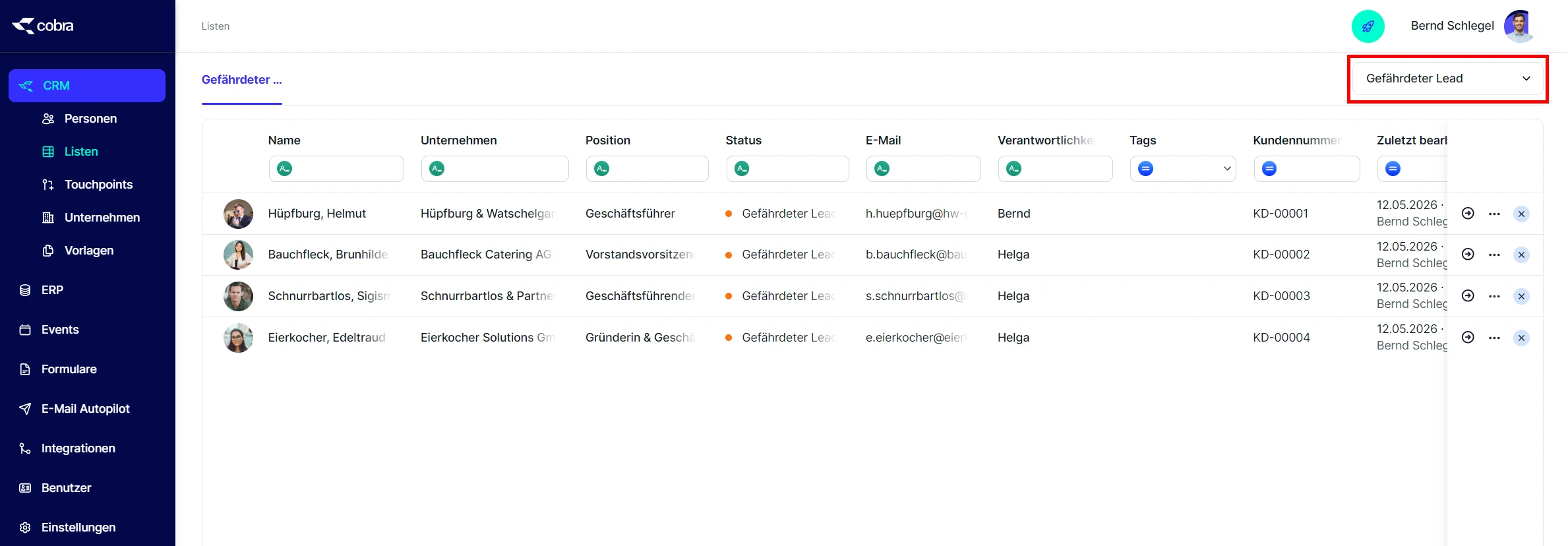Remove Schnurrbartlos from the list
The image size is (1568, 546).
point(1521,296)
